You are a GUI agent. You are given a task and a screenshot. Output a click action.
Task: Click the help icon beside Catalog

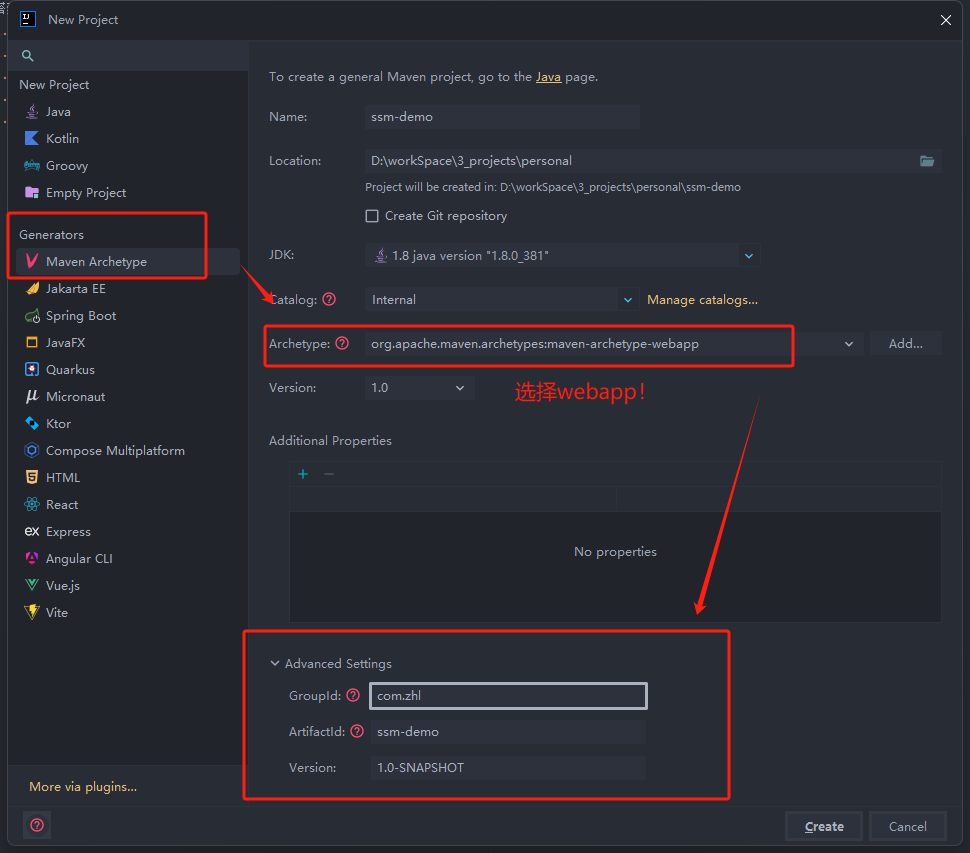pyautogui.click(x=329, y=299)
